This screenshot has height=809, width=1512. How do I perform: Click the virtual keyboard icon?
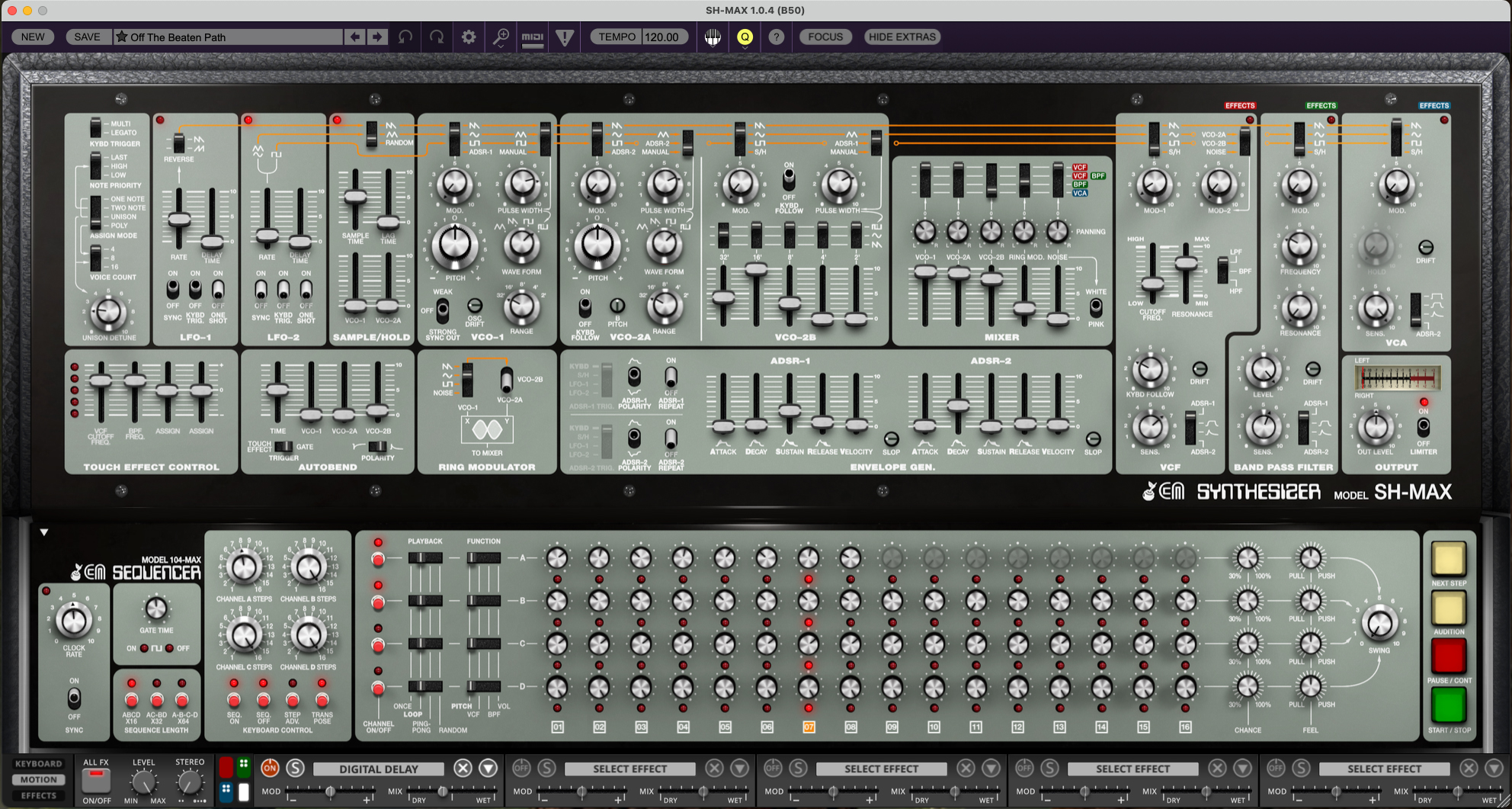[x=712, y=37]
